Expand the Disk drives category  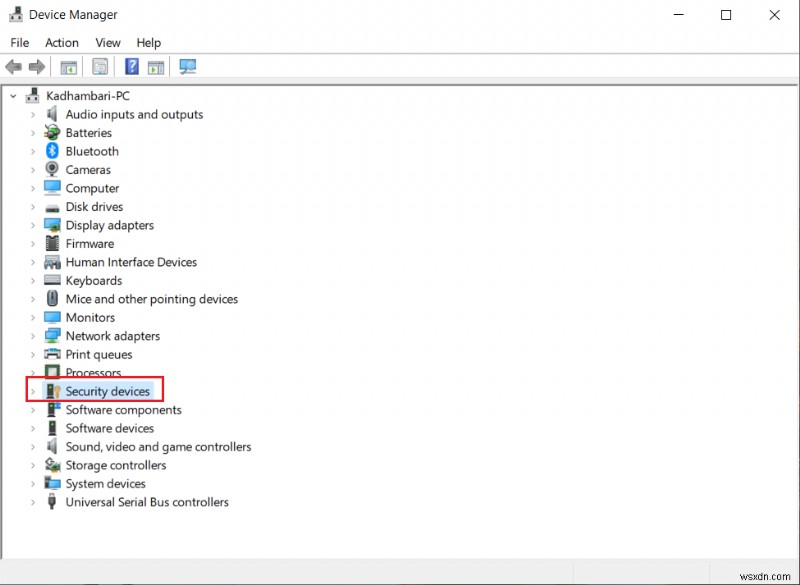(33, 207)
